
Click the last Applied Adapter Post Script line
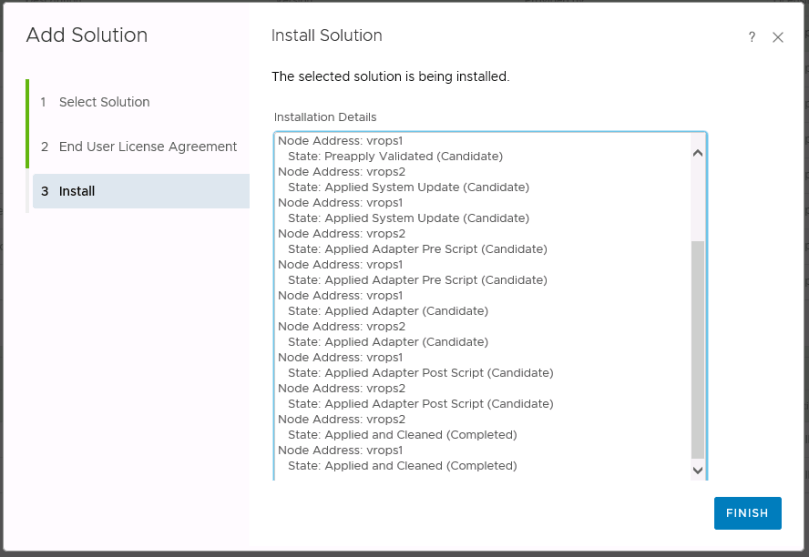420,404
